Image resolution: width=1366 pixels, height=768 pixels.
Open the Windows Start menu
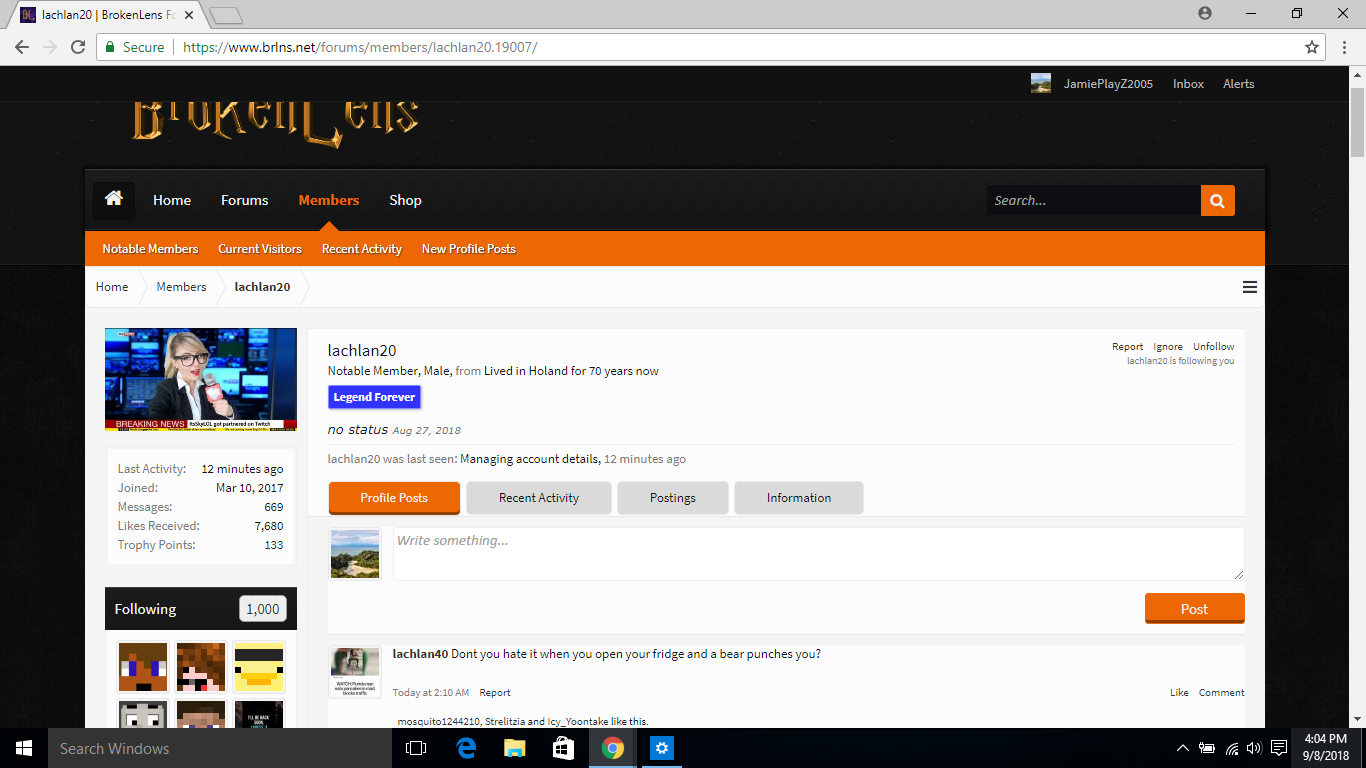coord(24,748)
